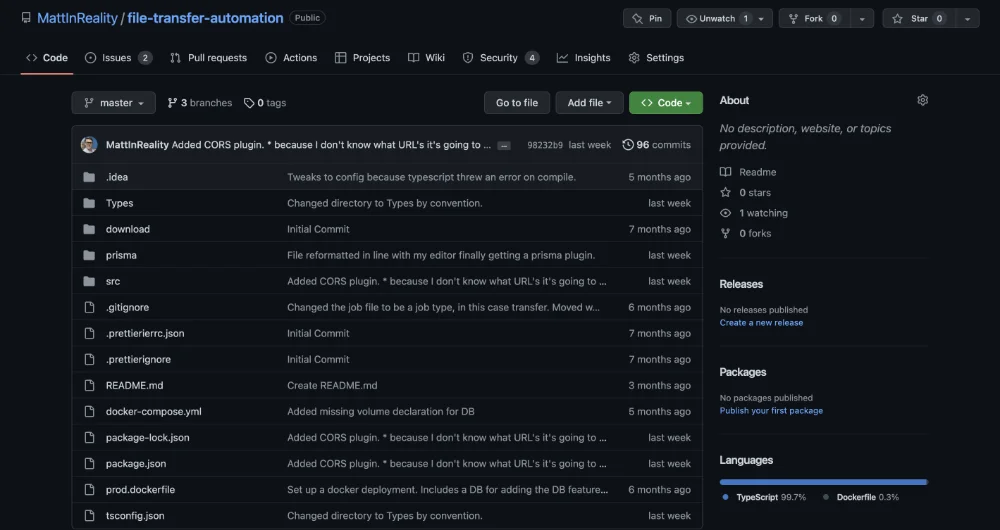Open the docker-compose.yml file name

(154, 411)
